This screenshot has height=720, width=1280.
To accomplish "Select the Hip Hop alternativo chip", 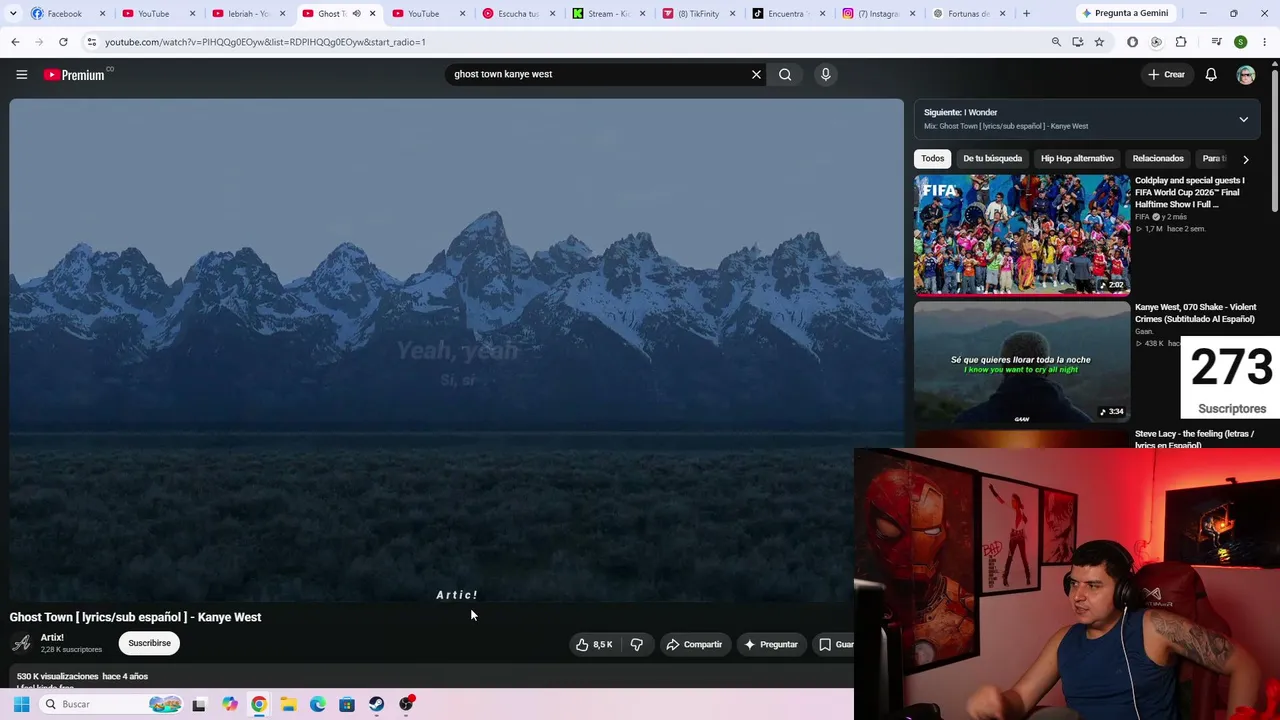I will (1077, 158).
